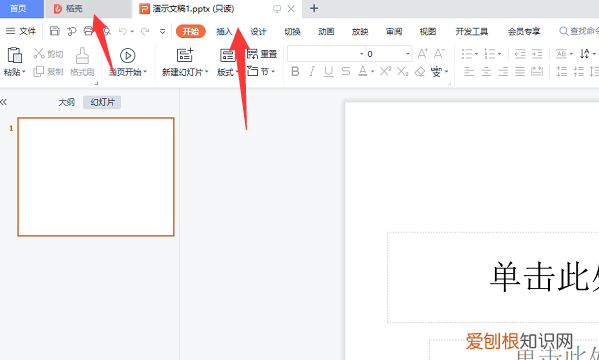This screenshot has width=599, height=360.
Task: Expand the quick access toolbar customize arrow
Action: click(162, 31)
